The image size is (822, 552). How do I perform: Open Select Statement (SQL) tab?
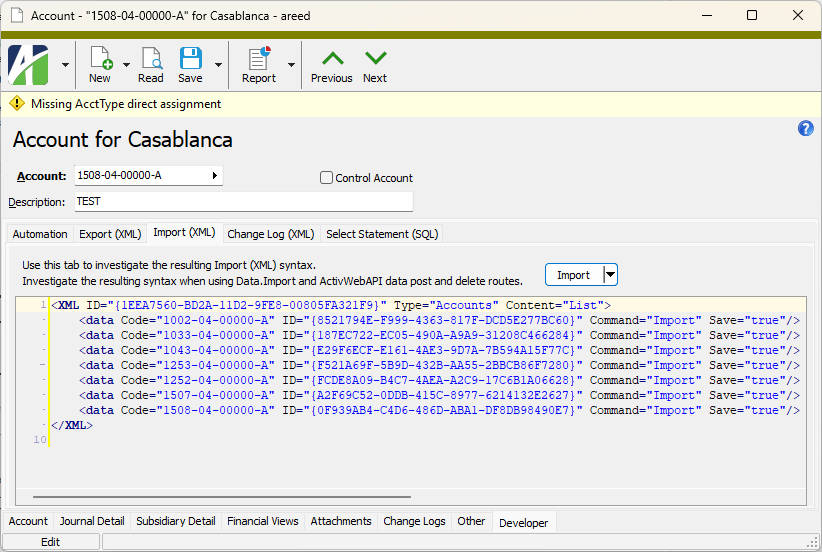point(382,234)
